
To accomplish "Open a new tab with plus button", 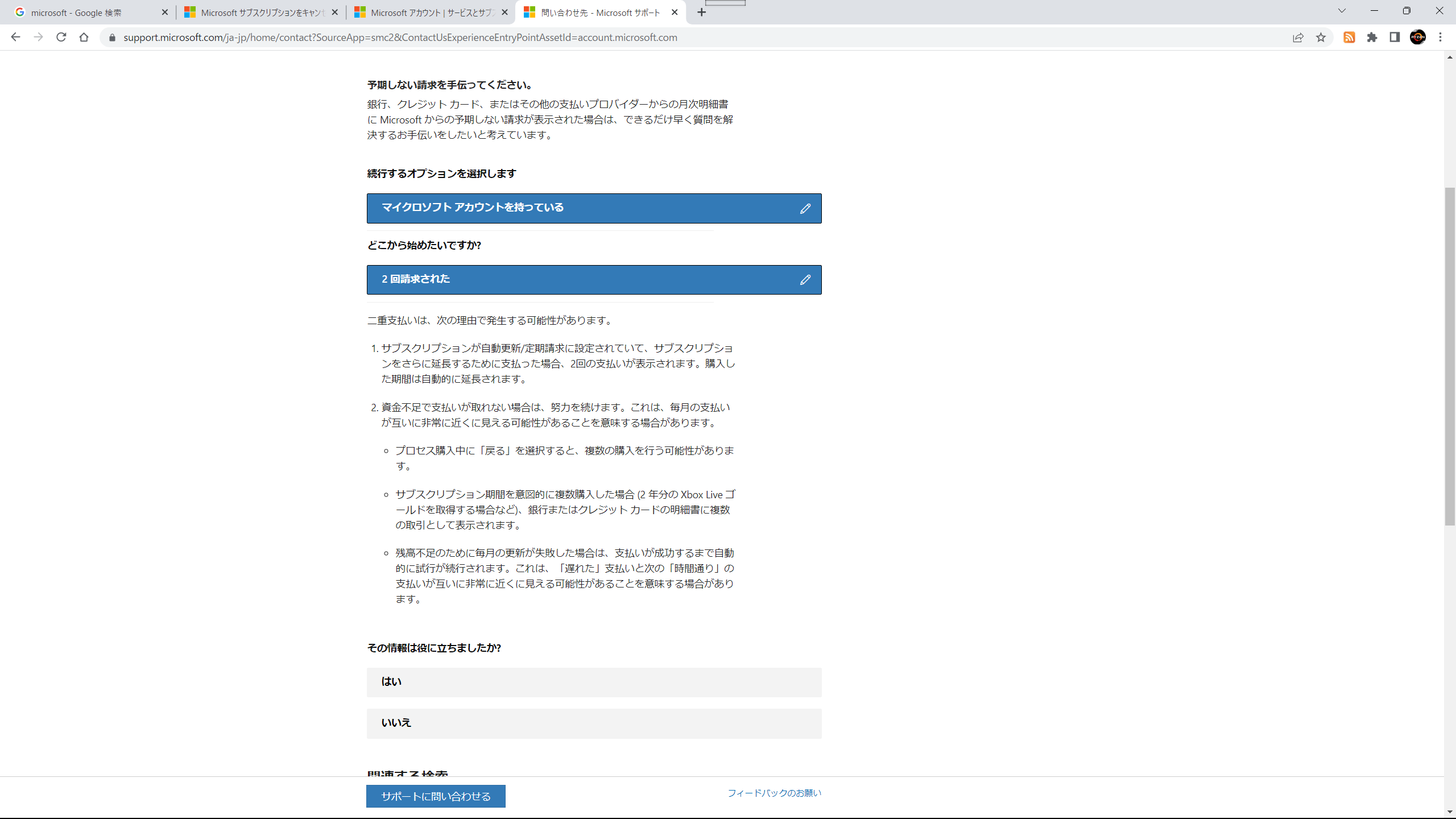I will tap(702, 13).
